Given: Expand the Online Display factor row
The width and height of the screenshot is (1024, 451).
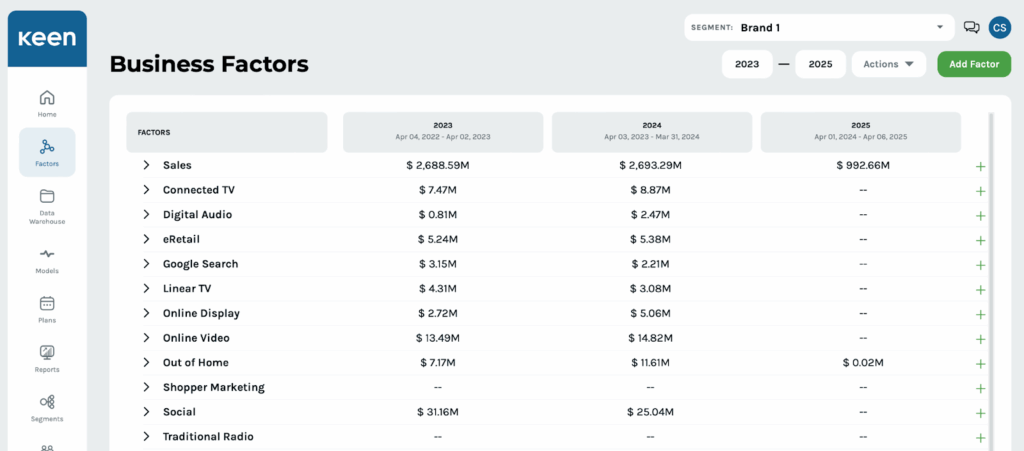Looking at the screenshot, I should point(146,313).
